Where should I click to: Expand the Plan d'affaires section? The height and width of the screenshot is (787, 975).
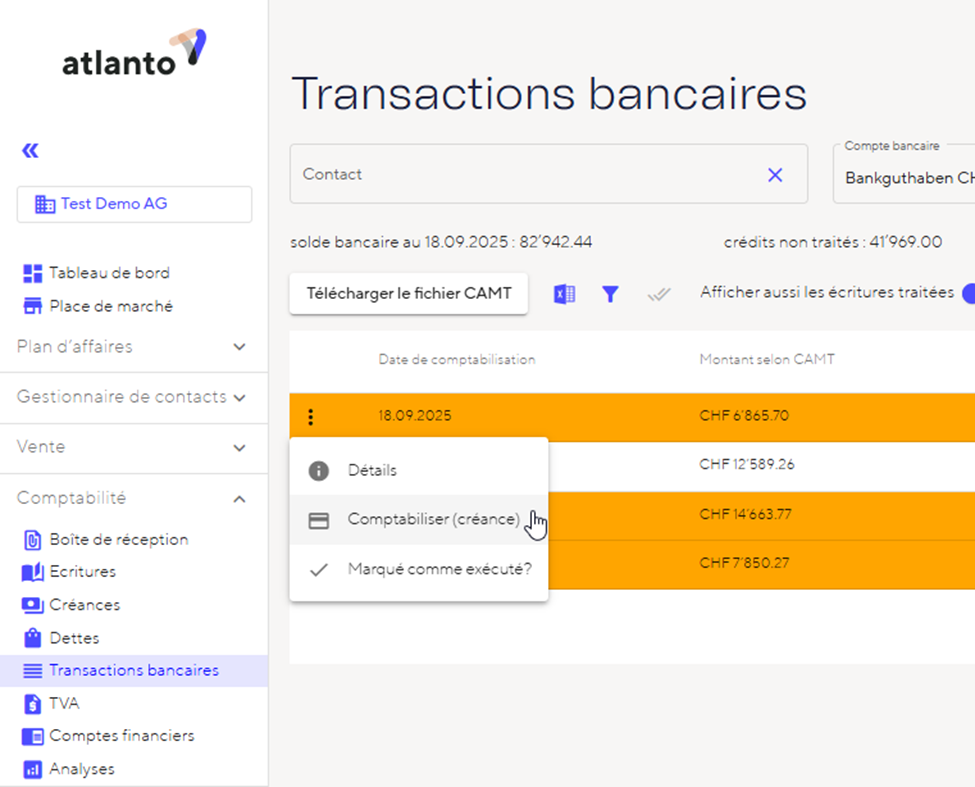[x=239, y=347]
